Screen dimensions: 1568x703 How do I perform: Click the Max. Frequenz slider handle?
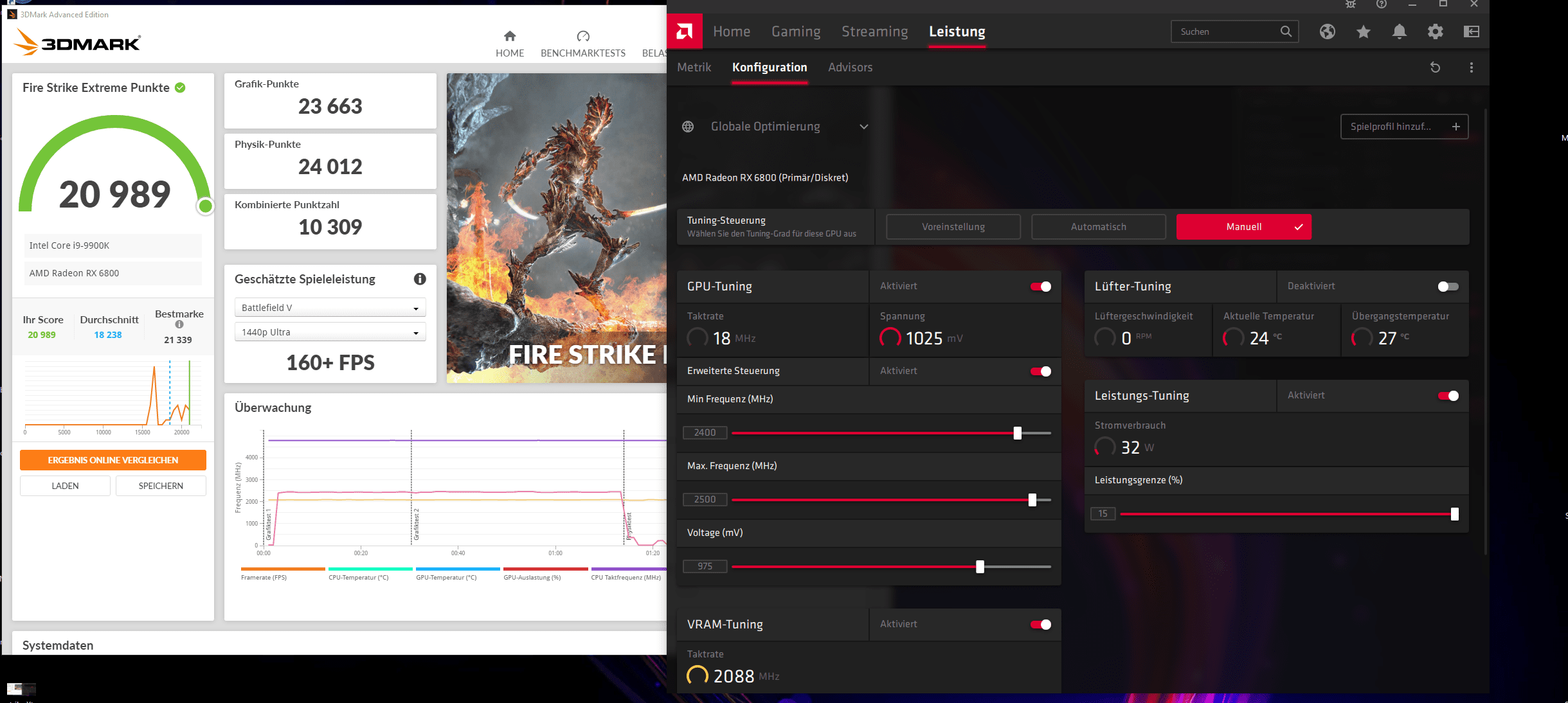(1032, 500)
